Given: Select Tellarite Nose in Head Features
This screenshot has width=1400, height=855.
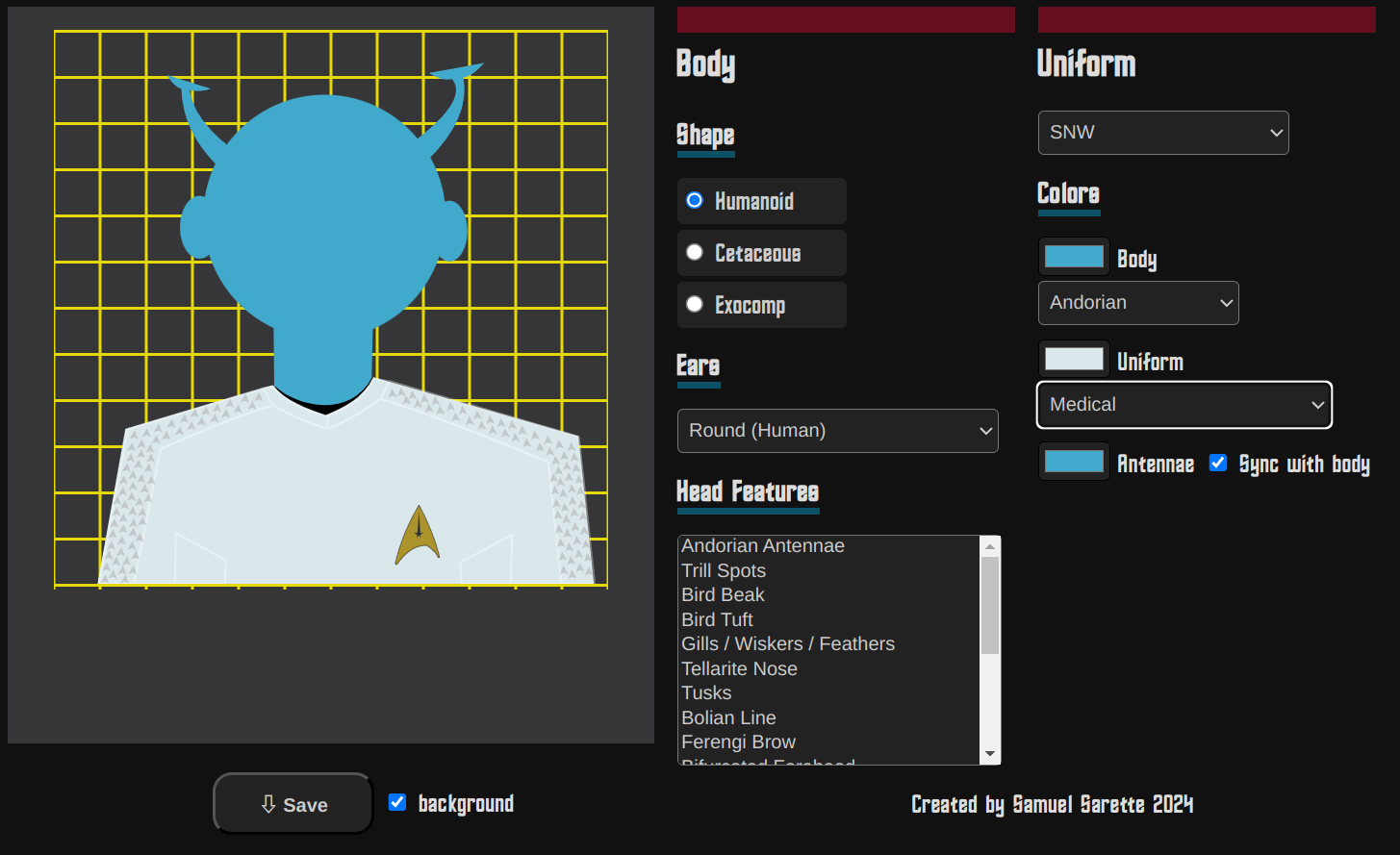Looking at the screenshot, I should point(828,668).
